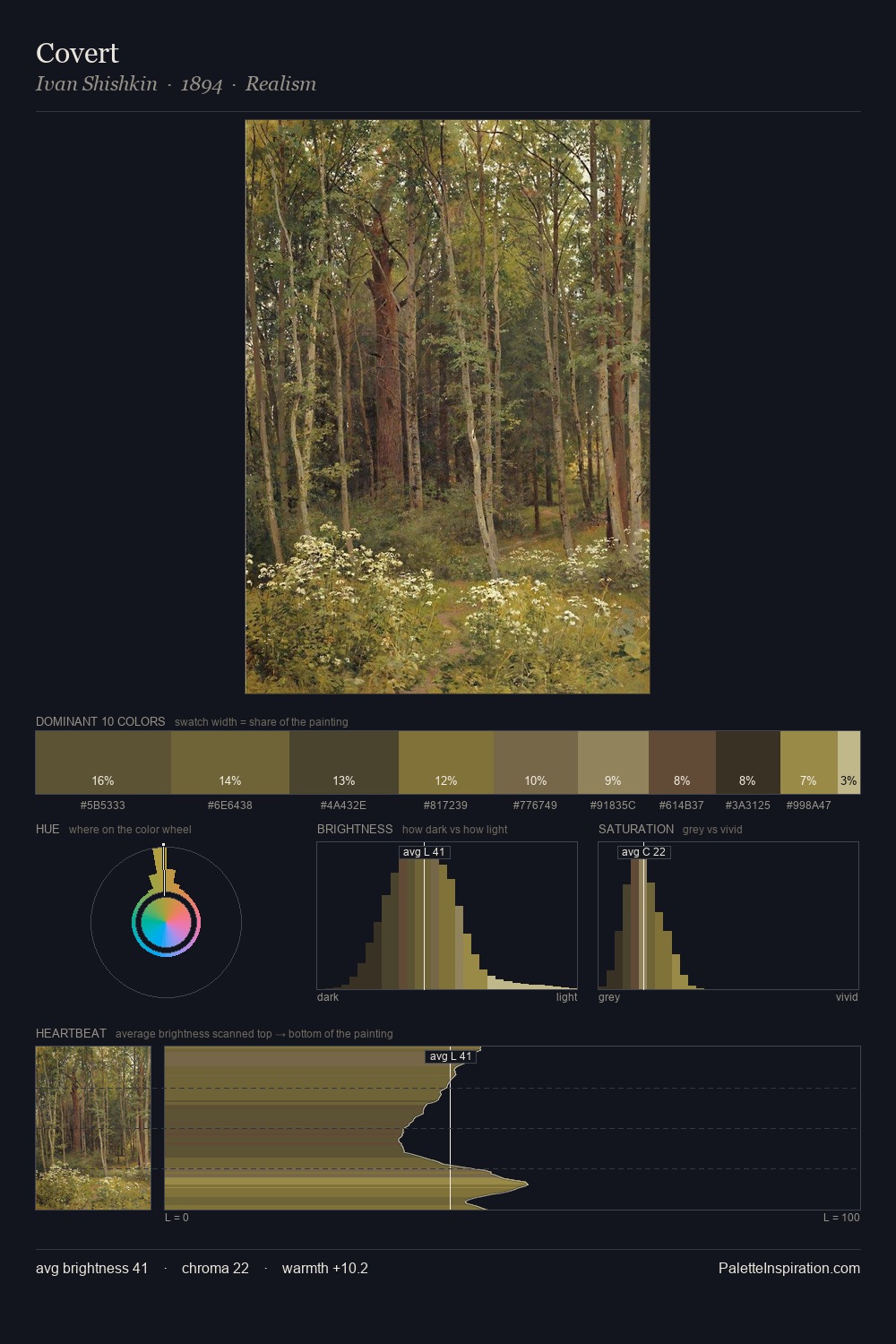This screenshot has width=896, height=1344.
Task: Click the PaletteInspiration.com link
Action: point(789,1268)
